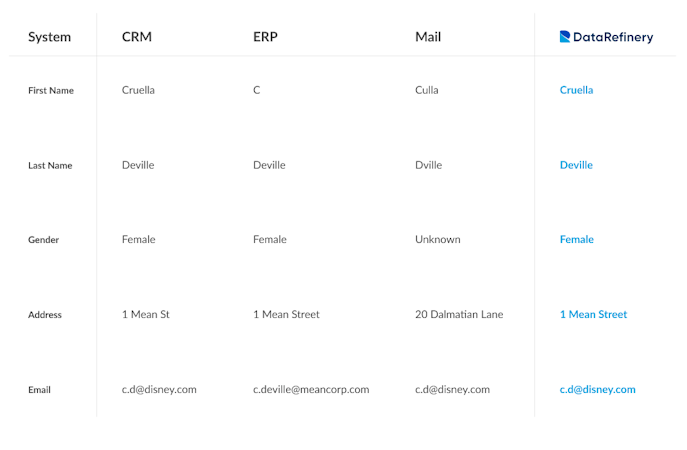The image size is (687, 450).
Task: Click the Email row label
Action: pyautogui.click(x=39, y=390)
